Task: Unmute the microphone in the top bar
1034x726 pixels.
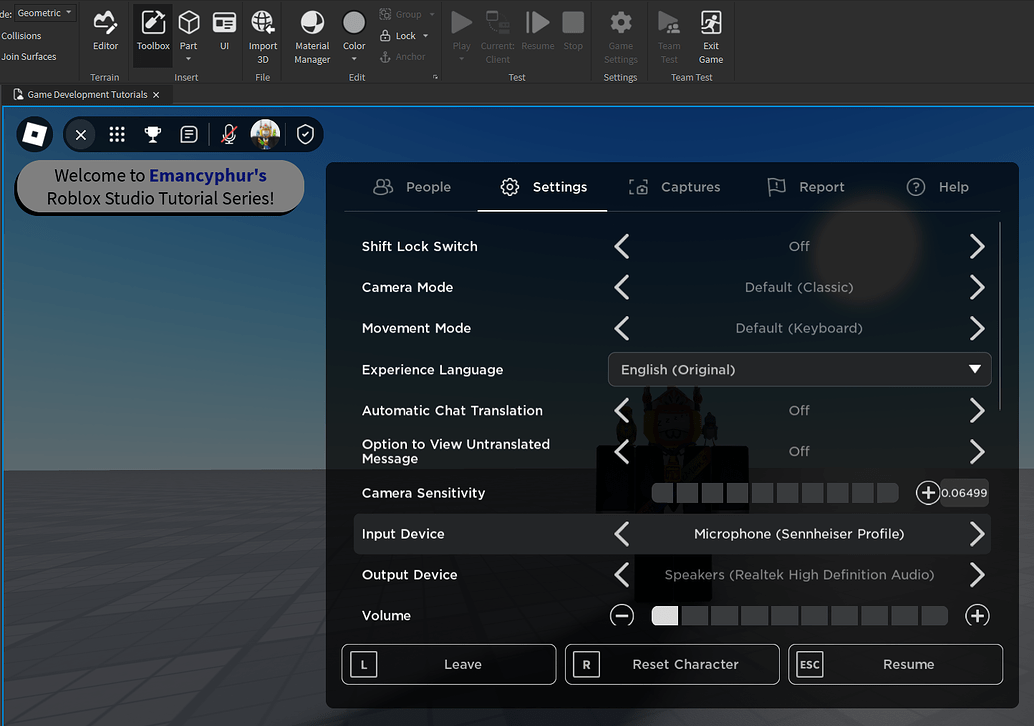Action: 228,133
